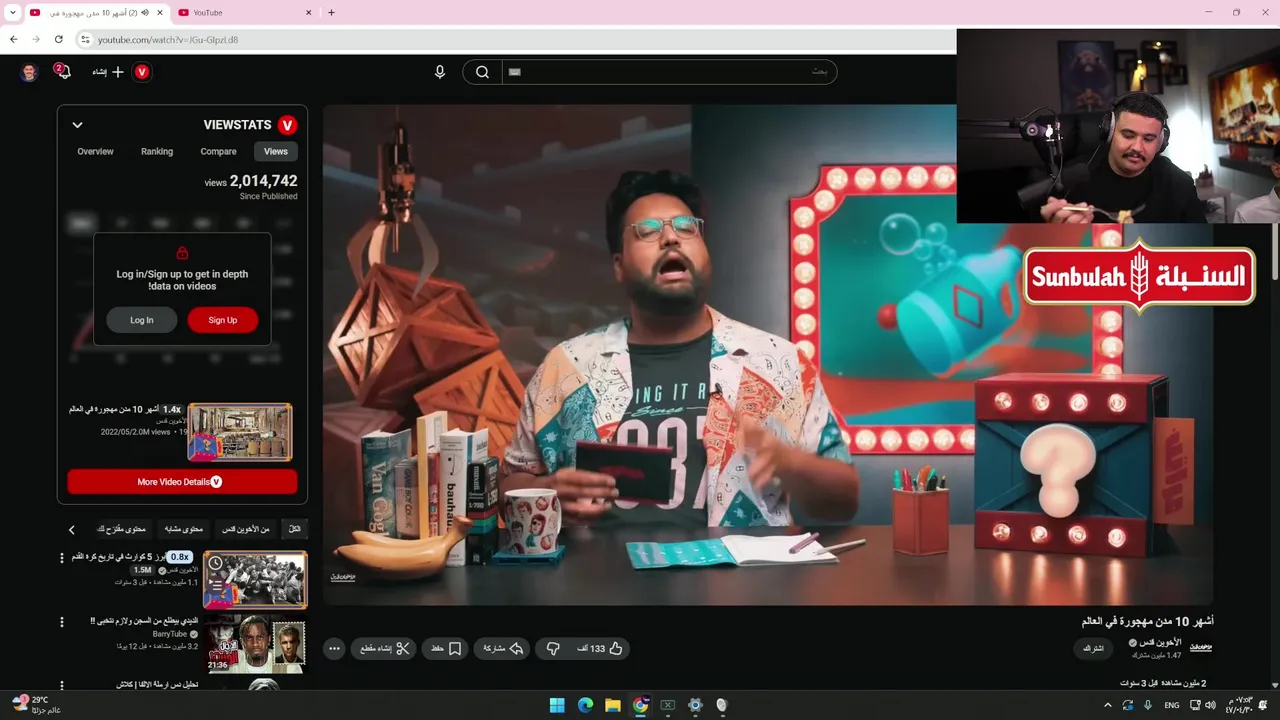This screenshot has width=1280, height=720.
Task: Open options for BarryTube Diddy video
Action: click(62, 622)
